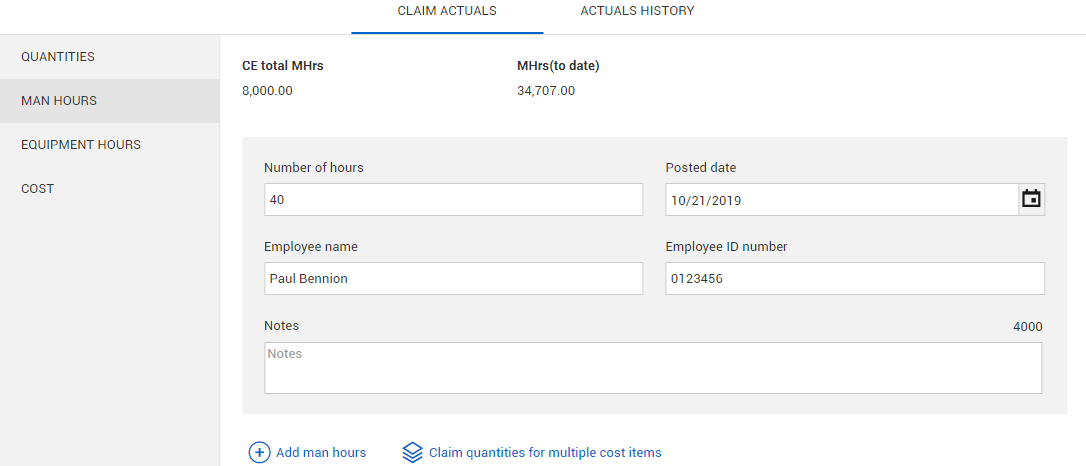Screen dimensions: 1086x466
Task: Click the Number of hours label
Action: click(x=314, y=168)
